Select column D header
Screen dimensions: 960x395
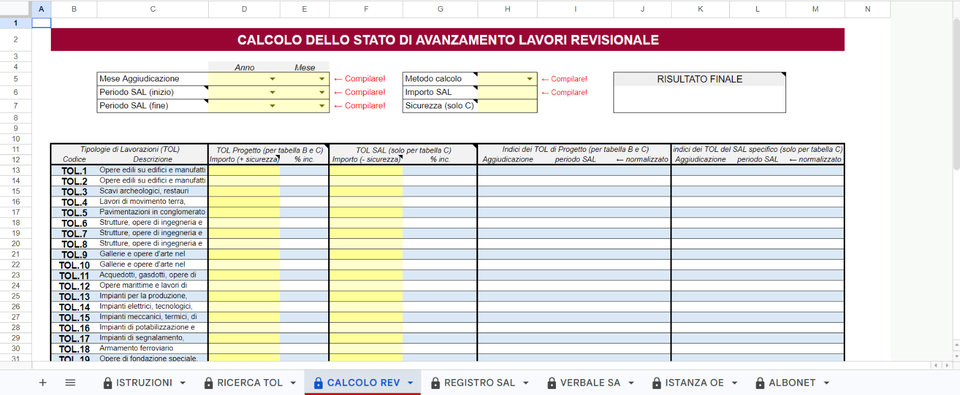244,9
